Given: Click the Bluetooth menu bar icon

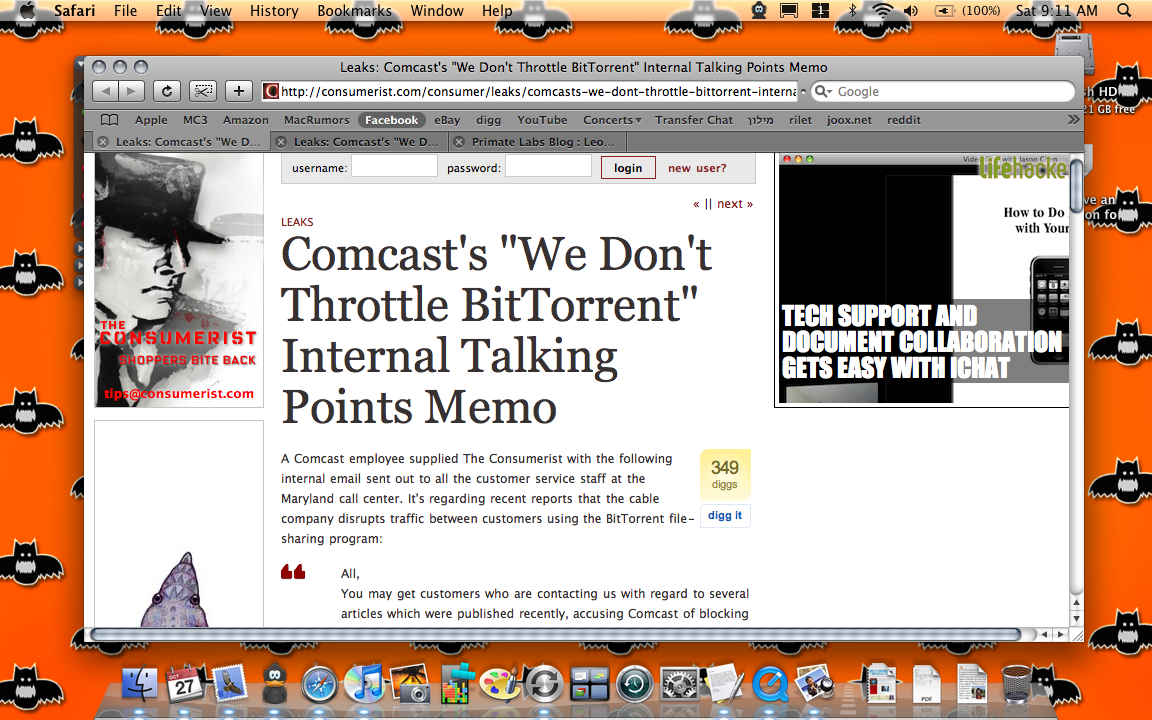Looking at the screenshot, I should point(852,10).
